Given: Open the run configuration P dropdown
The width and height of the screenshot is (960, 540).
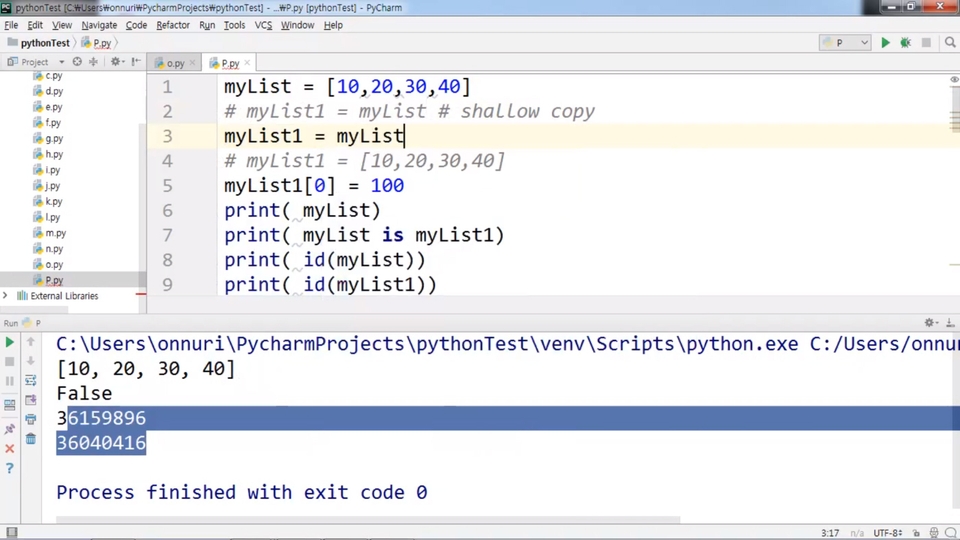Looking at the screenshot, I should (x=845, y=42).
